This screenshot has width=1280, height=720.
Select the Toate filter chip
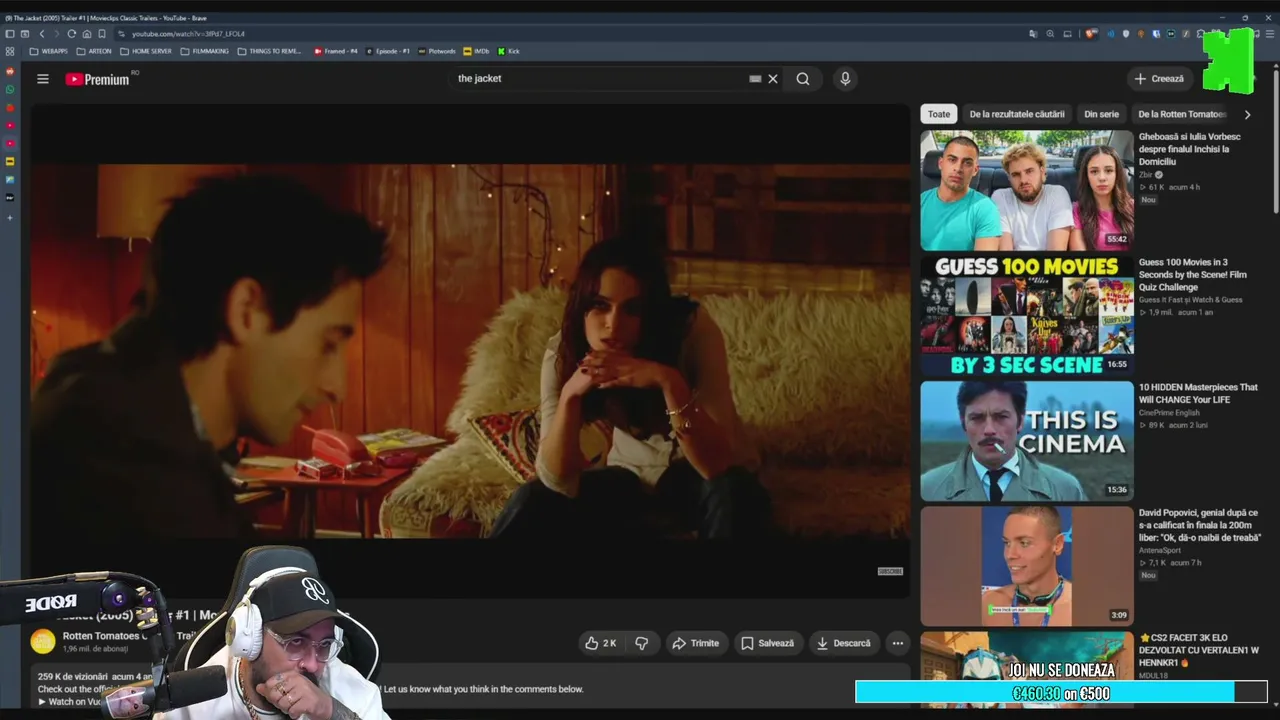939,114
